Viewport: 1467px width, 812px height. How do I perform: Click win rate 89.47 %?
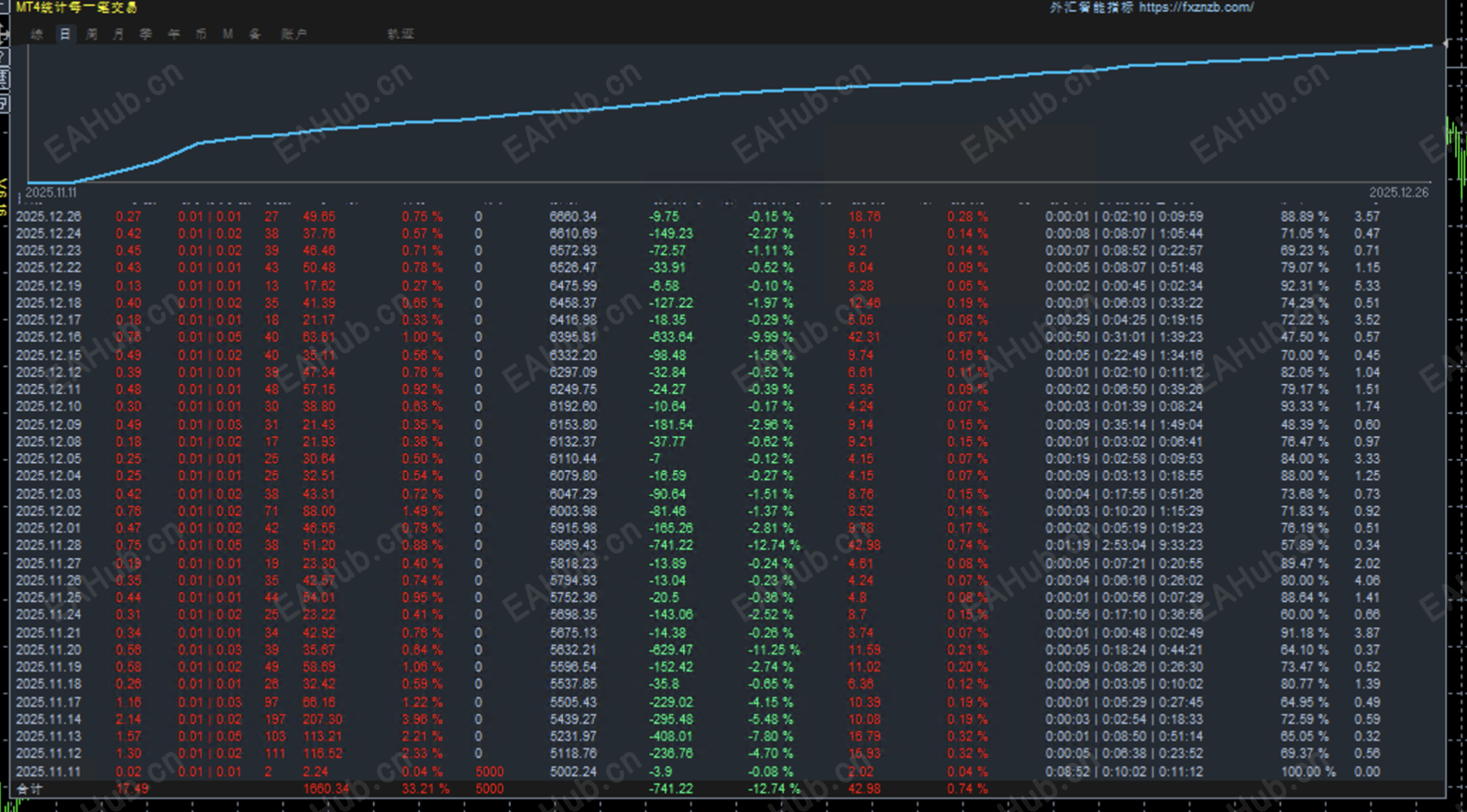(1305, 563)
